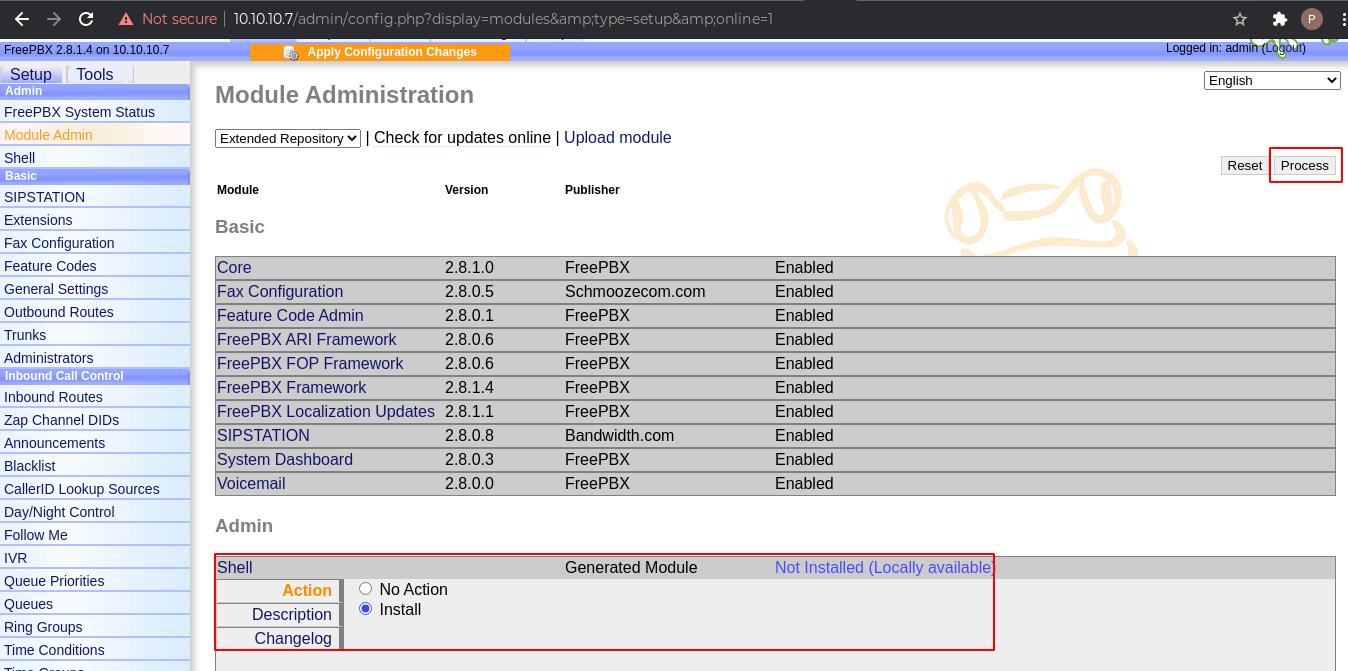The width and height of the screenshot is (1348, 671).
Task: Go back with browser back arrow
Action: coord(22,19)
